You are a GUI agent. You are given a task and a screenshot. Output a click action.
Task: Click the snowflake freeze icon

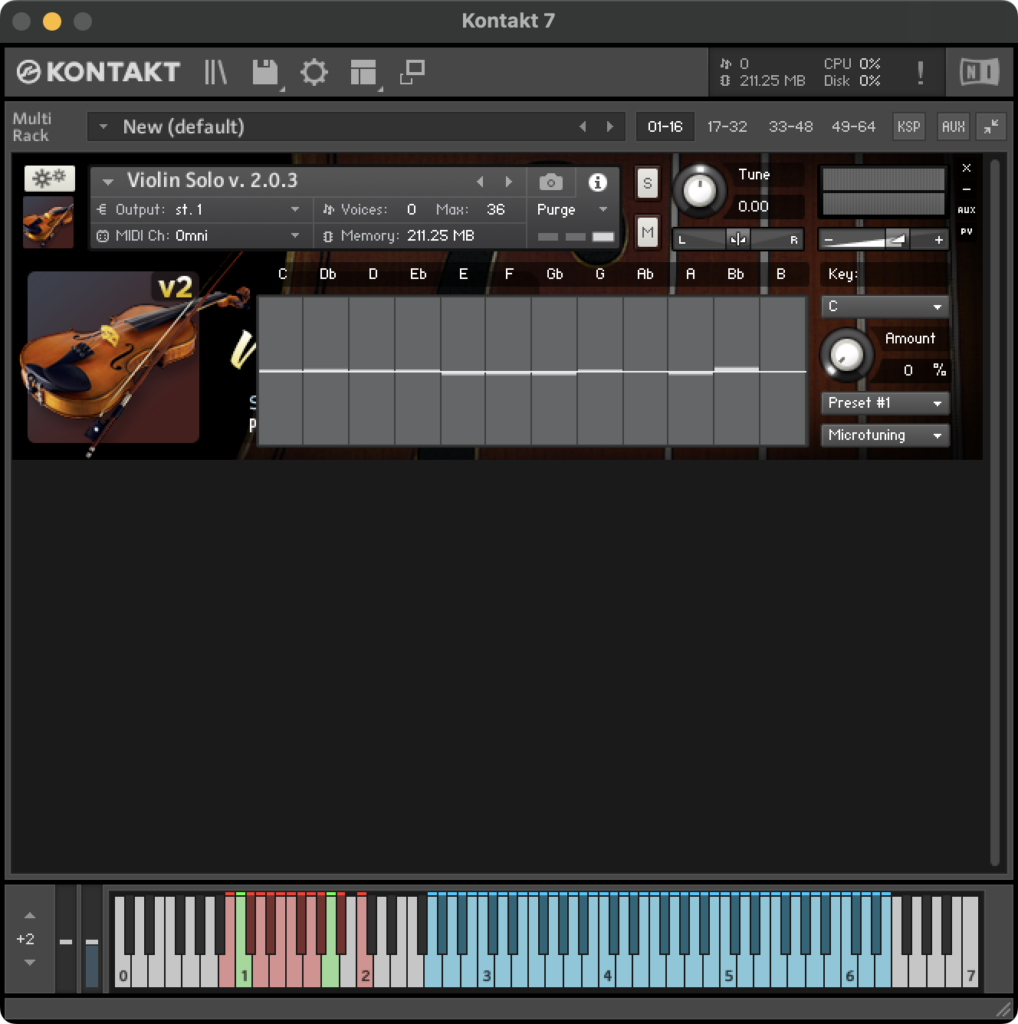click(x=50, y=178)
